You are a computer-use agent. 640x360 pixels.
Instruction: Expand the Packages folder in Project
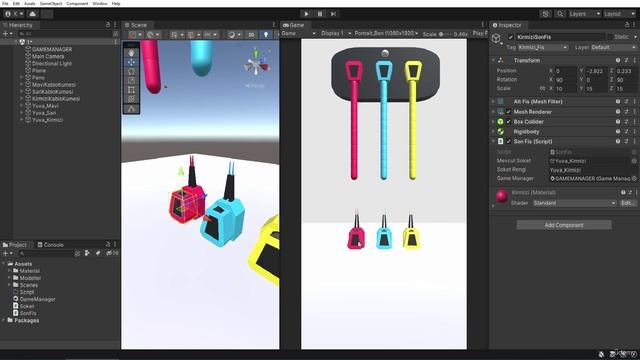[4, 320]
